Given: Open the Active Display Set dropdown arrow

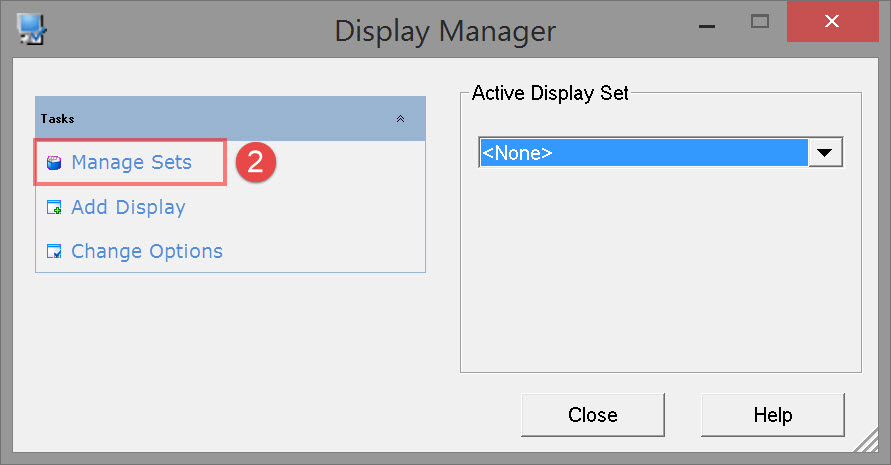Looking at the screenshot, I should (825, 153).
